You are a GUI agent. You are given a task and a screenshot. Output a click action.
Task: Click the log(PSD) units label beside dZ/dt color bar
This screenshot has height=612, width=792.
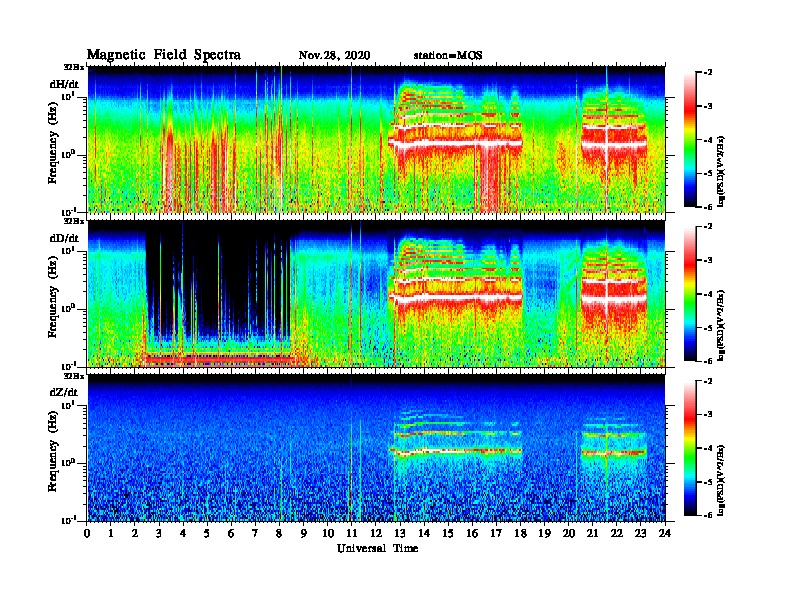pos(722,480)
